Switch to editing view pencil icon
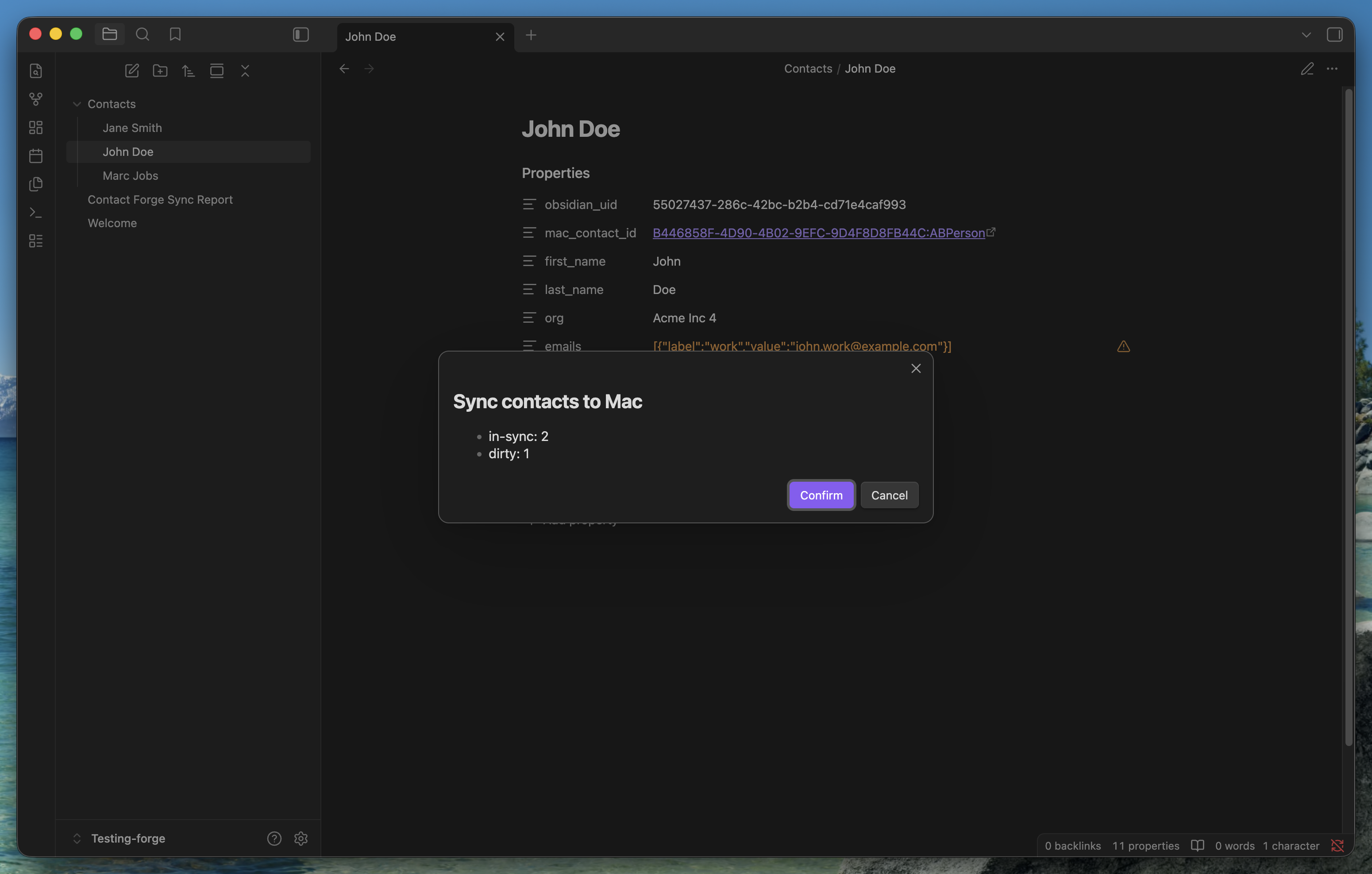 pos(1307,69)
